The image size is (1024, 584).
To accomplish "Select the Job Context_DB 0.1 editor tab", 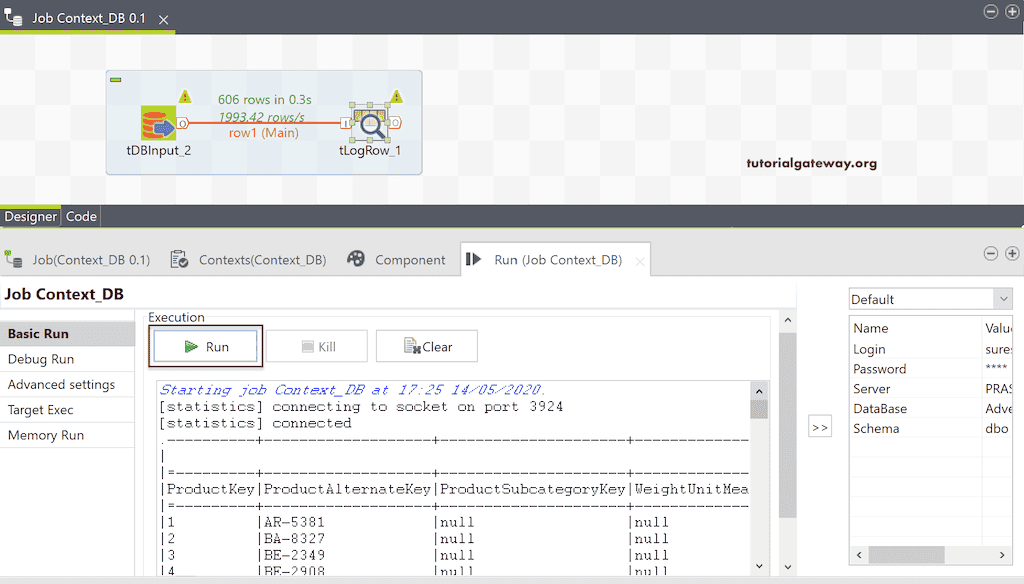I will click(88, 18).
